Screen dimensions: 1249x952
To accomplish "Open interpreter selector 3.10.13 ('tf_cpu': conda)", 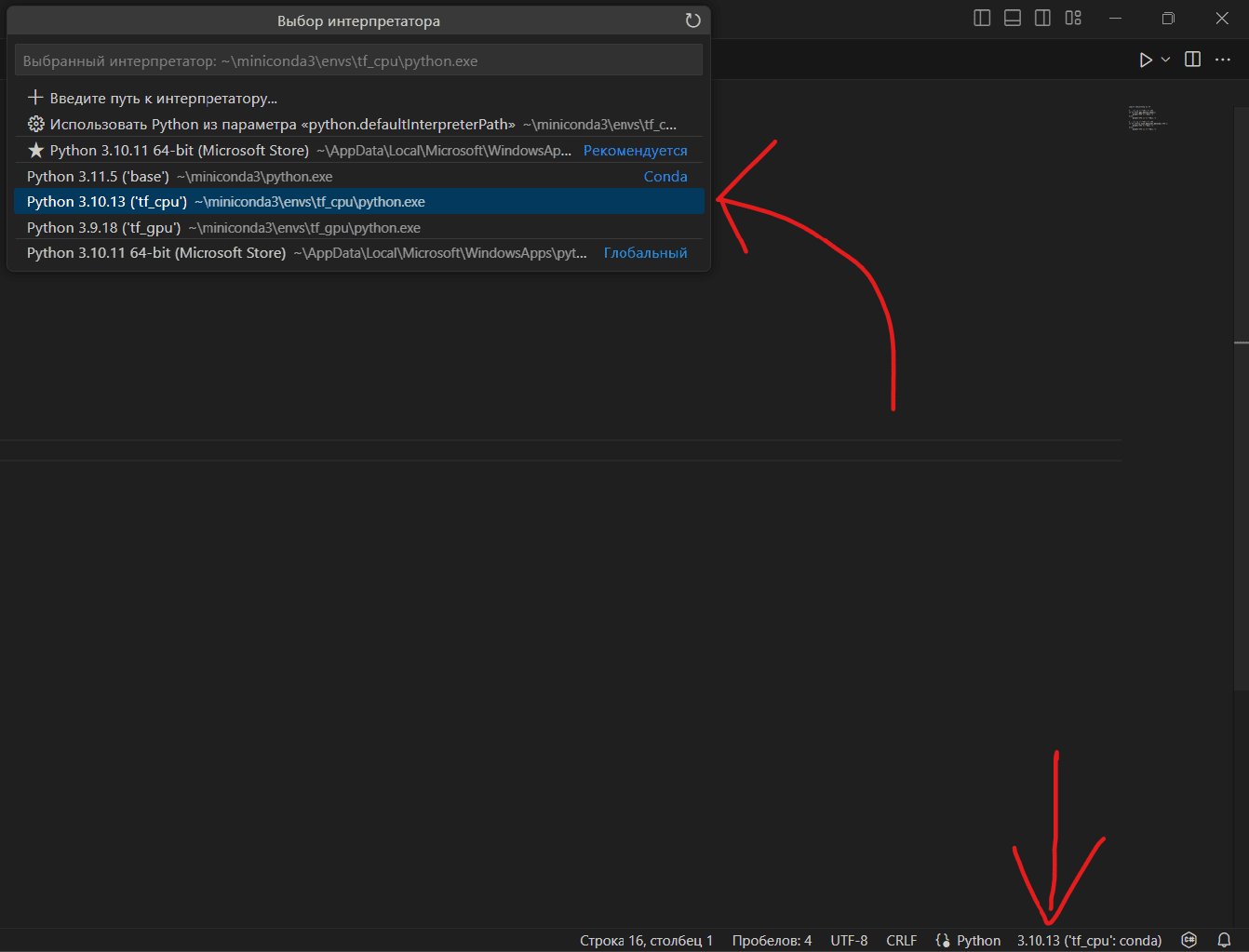I will tap(1089, 940).
